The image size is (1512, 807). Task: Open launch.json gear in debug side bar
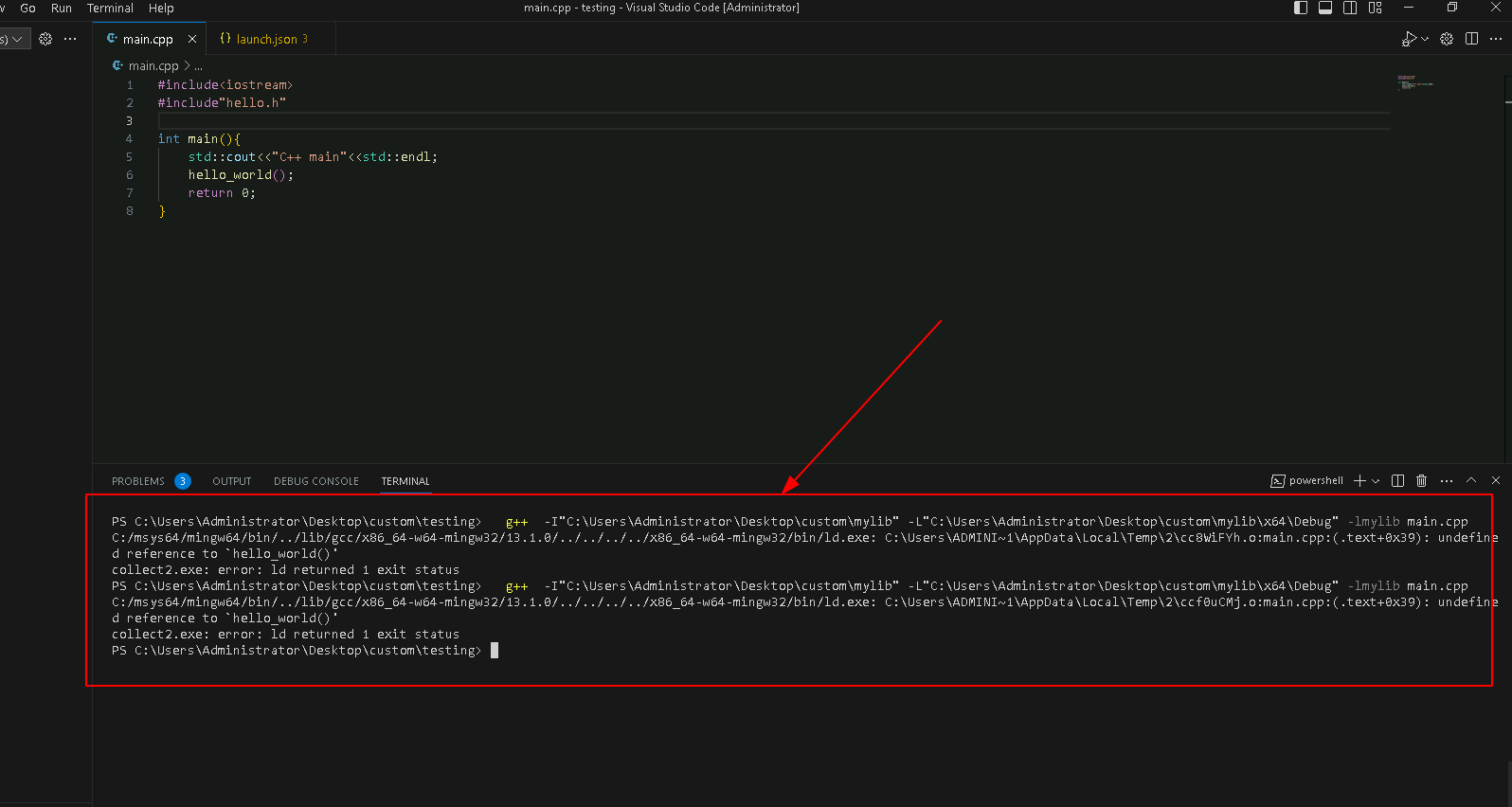45,39
